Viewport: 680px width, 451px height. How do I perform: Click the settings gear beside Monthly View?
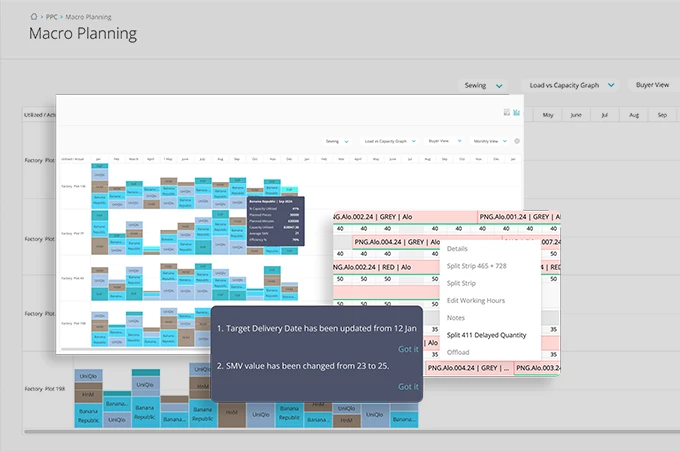(517, 141)
